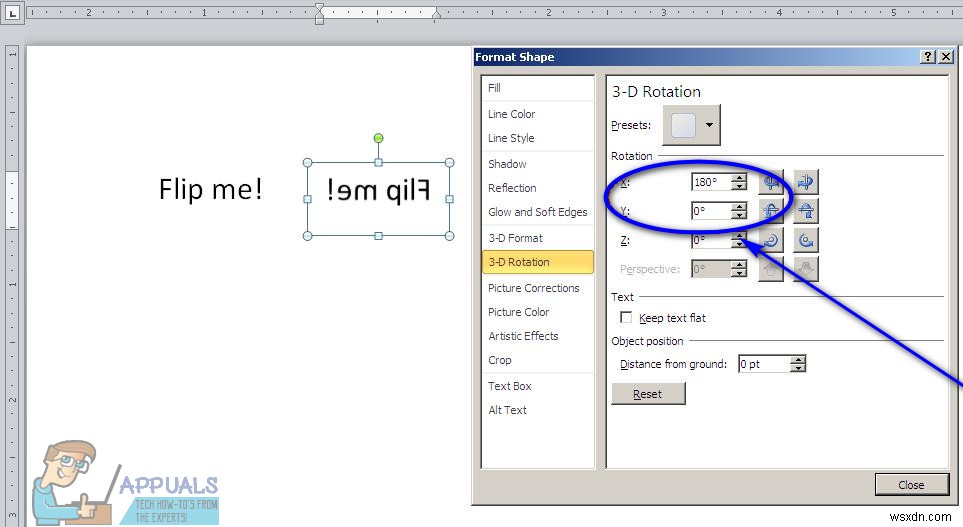This screenshot has width=963, height=527.
Task: Open the Artistic Effects category
Action: point(538,336)
